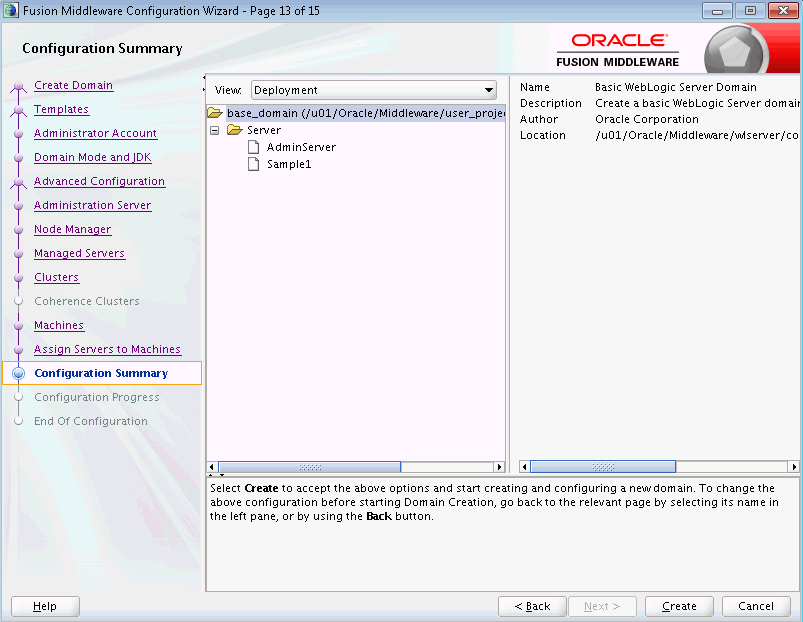Click the Create button
Screen dimensions: 803x622
tap(679, 606)
